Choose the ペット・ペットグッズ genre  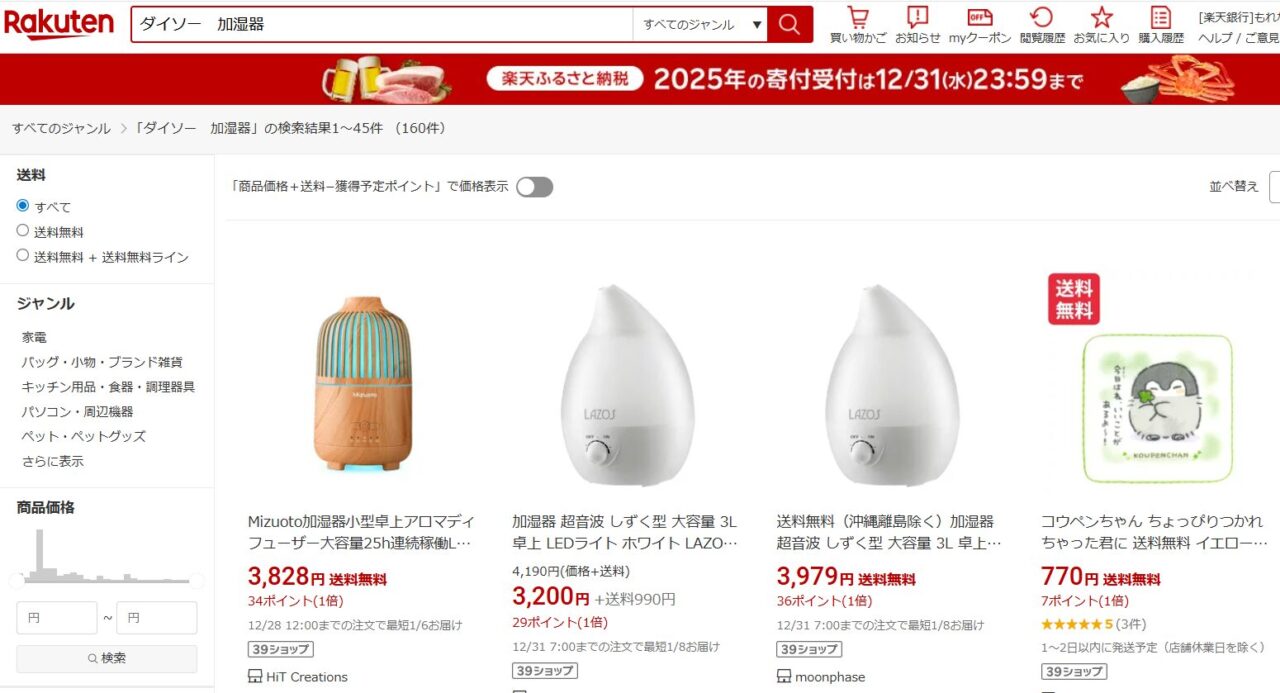[x=84, y=436]
